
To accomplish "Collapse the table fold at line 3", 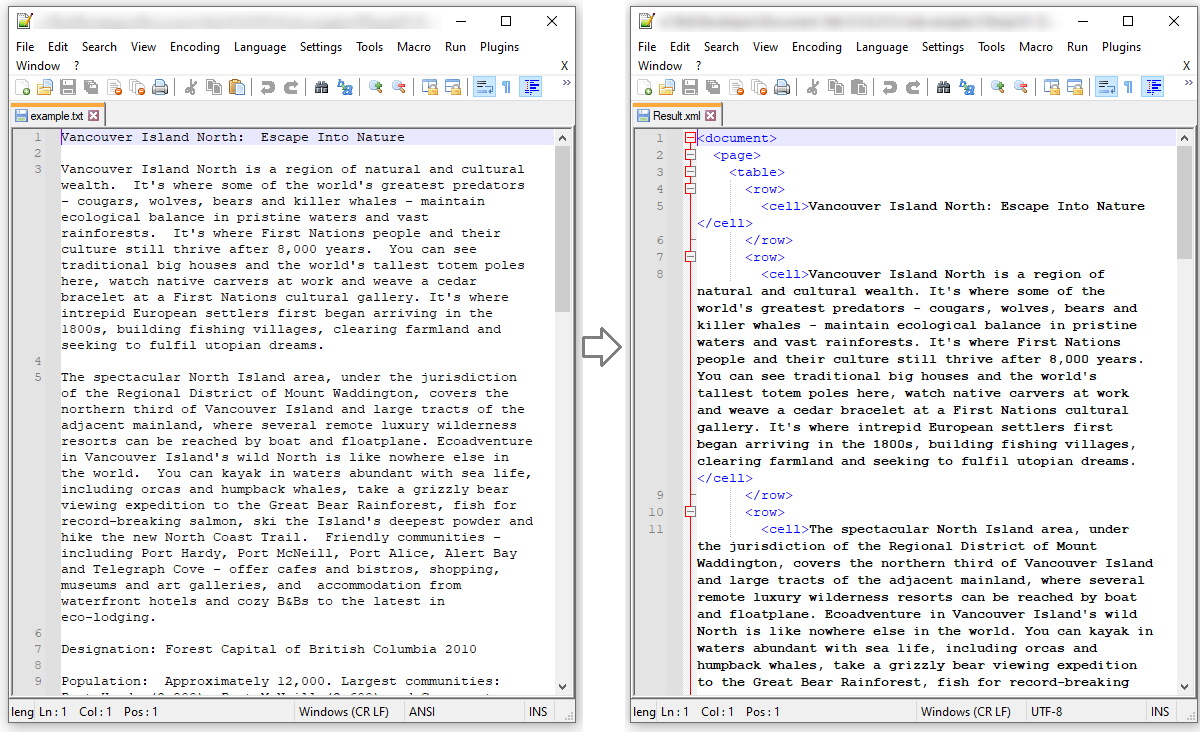I will [689, 171].
